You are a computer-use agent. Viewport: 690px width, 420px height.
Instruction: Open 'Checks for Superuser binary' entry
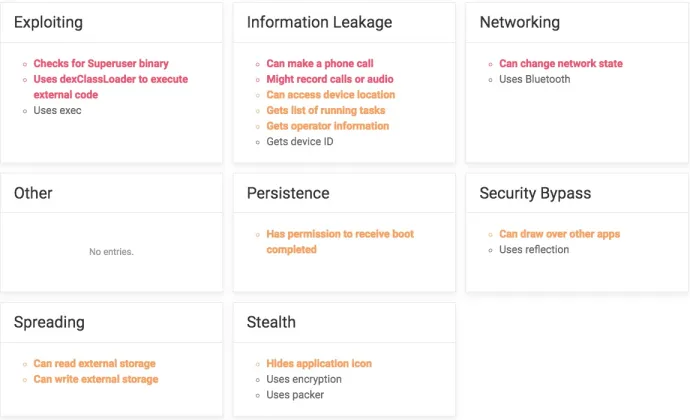(101, 63)
